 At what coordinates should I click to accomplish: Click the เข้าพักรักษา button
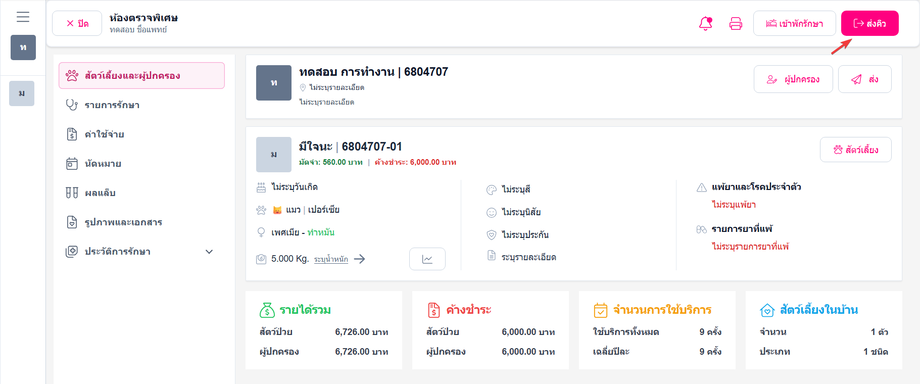[x=794, y=23]
